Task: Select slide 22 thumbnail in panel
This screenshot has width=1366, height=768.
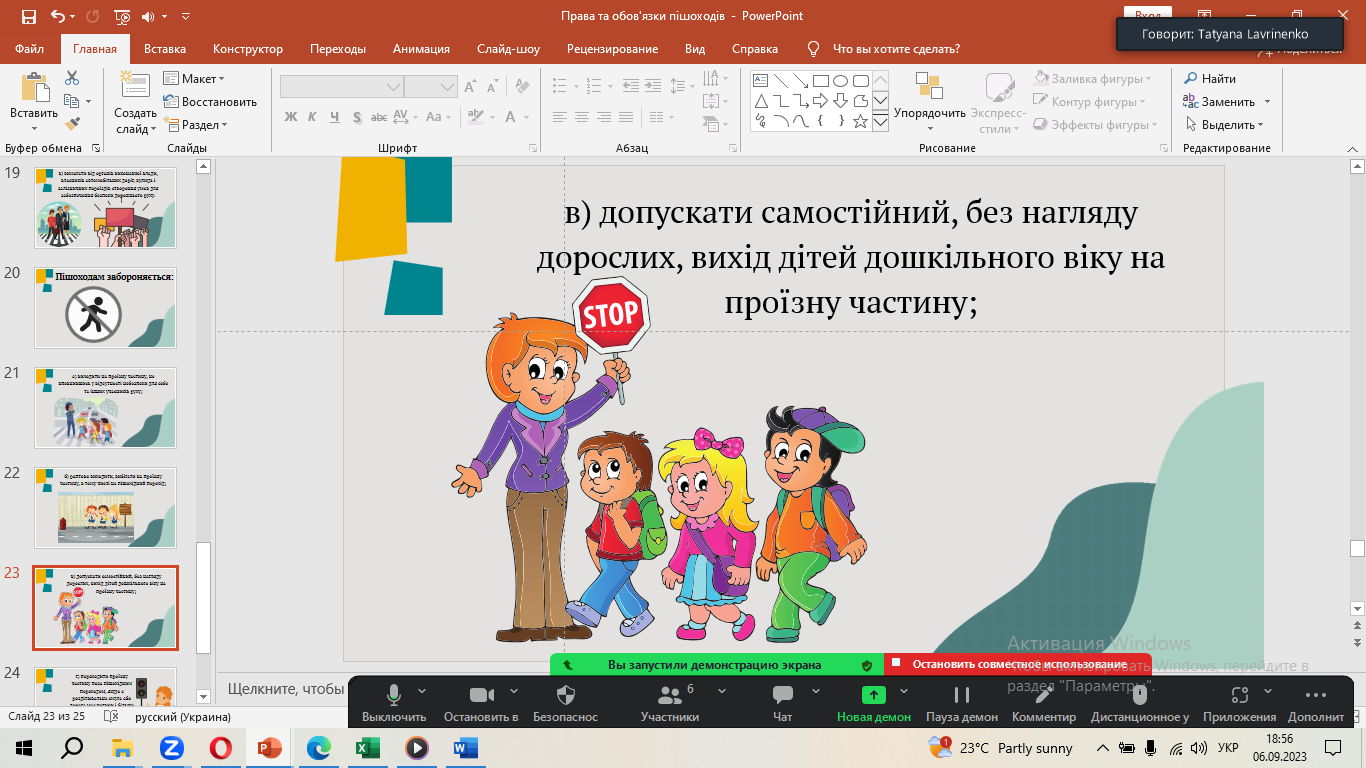Action: coord(105,508)
